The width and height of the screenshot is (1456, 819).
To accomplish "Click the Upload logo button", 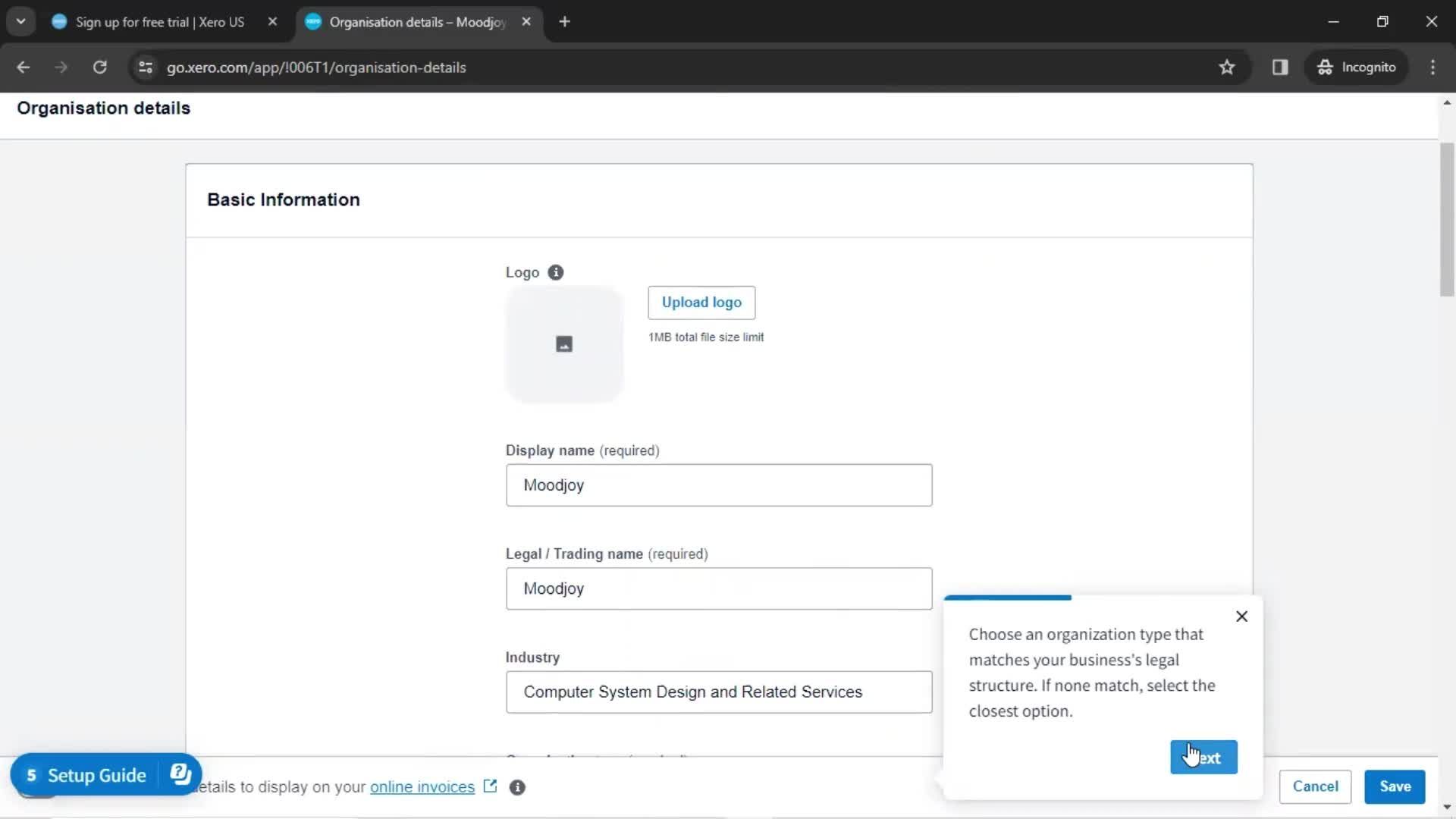I will 701,303.
